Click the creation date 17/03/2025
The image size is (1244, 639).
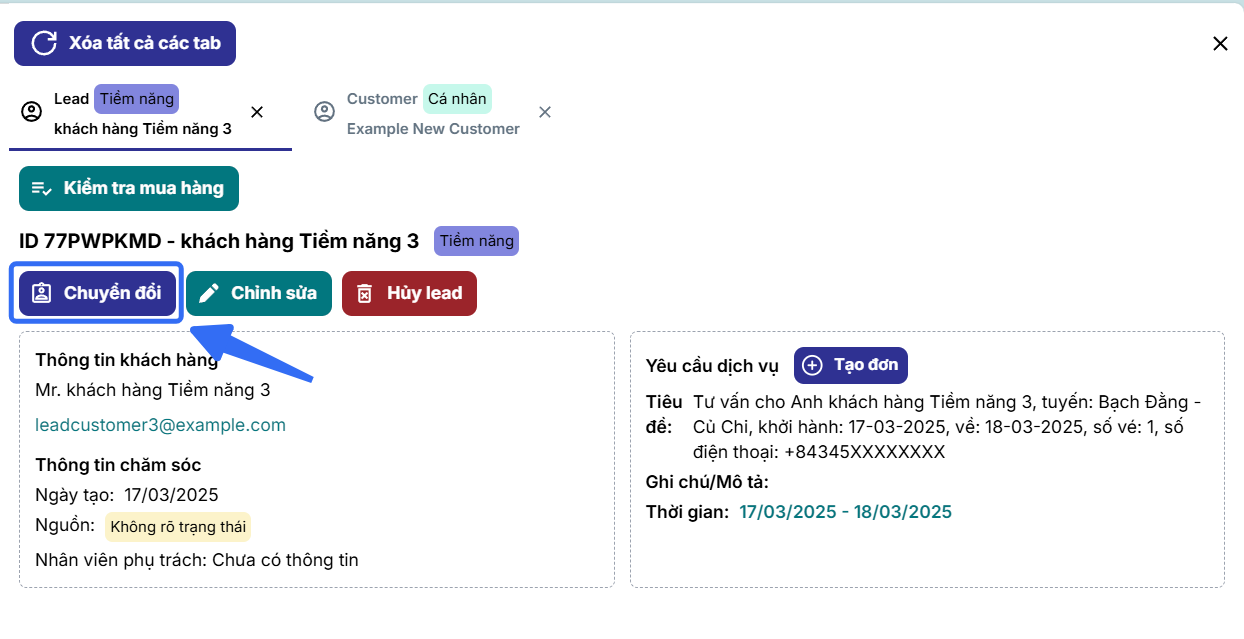click(171, 495)
